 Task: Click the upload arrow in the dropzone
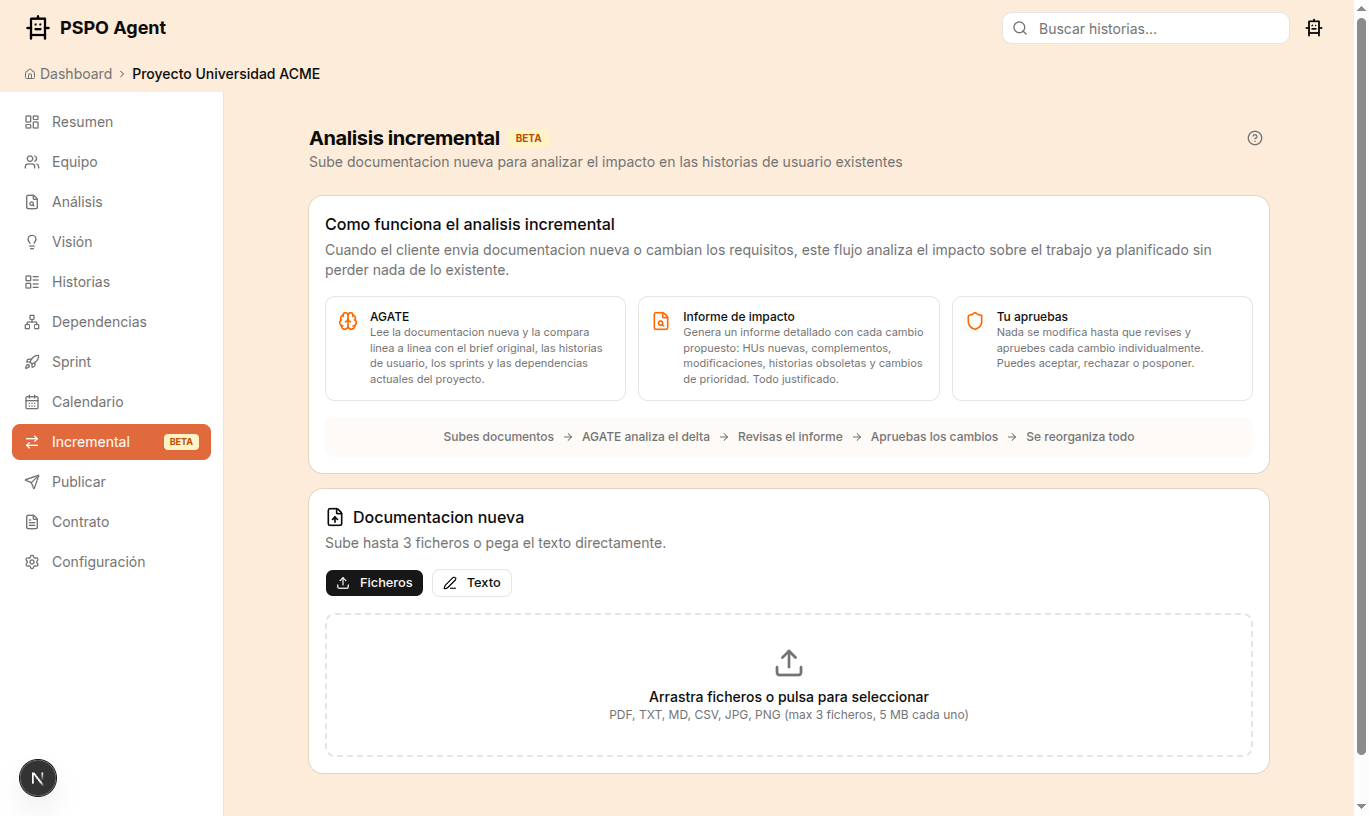pos(789,662)
